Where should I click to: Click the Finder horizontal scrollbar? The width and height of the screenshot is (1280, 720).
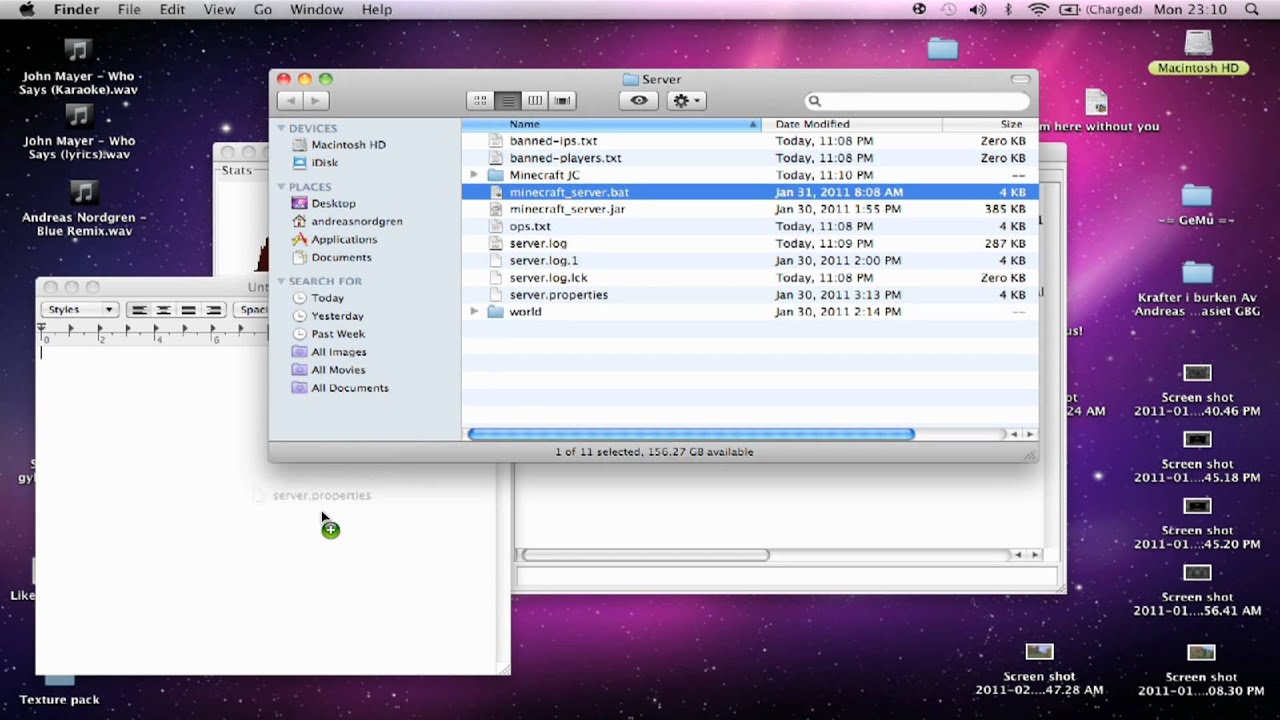[690, 434]
